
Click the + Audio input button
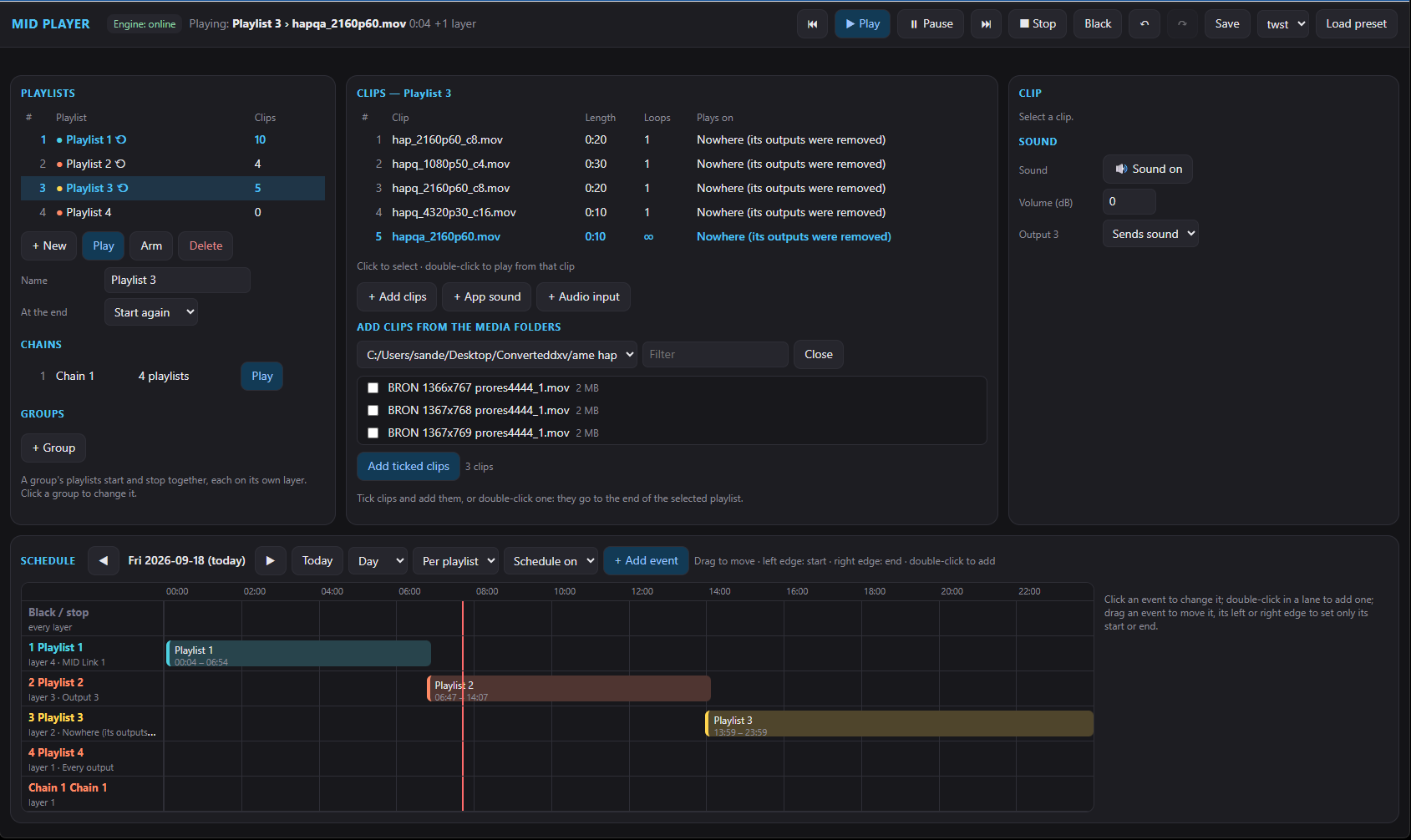coord(584,297)
